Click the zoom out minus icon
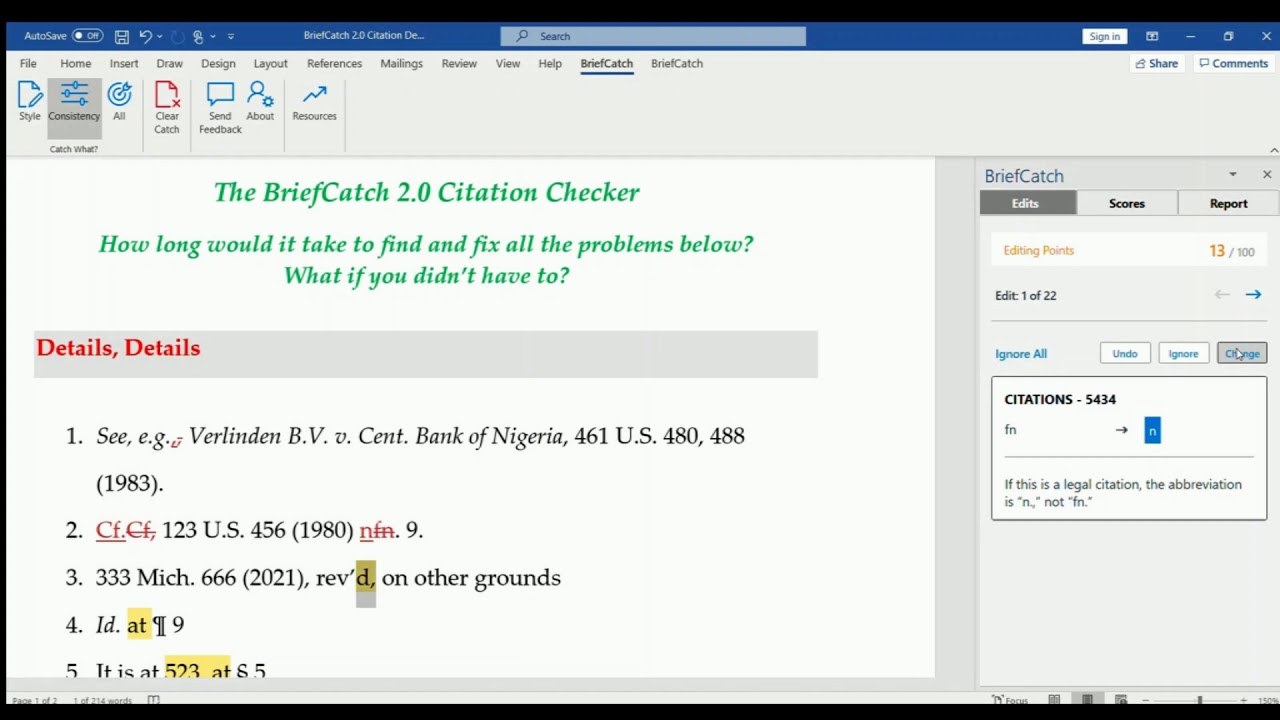This screenshot has width=1280, height=720. 1146,700
